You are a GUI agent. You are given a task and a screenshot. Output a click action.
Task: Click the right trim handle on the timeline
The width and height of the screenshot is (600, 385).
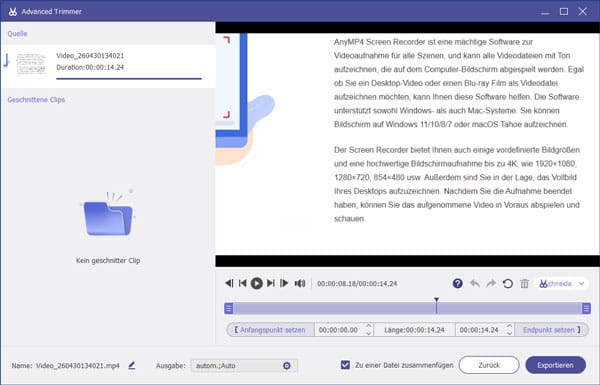tap(586, 308)
